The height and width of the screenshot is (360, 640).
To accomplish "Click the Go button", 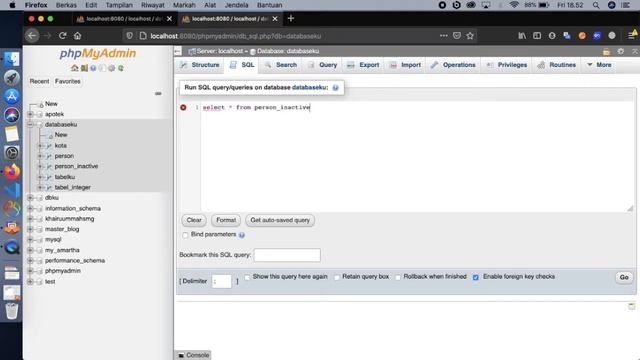I will pos(624,278).
